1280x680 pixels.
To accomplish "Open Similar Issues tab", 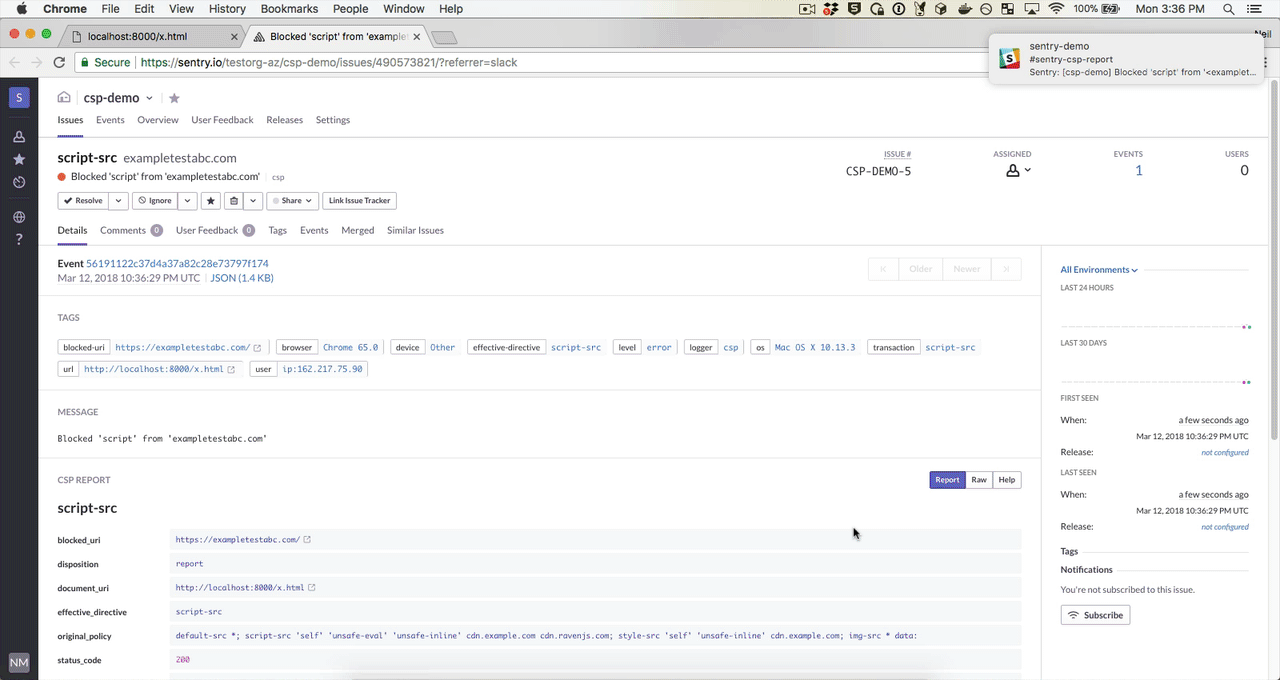I will coord(415,230).
